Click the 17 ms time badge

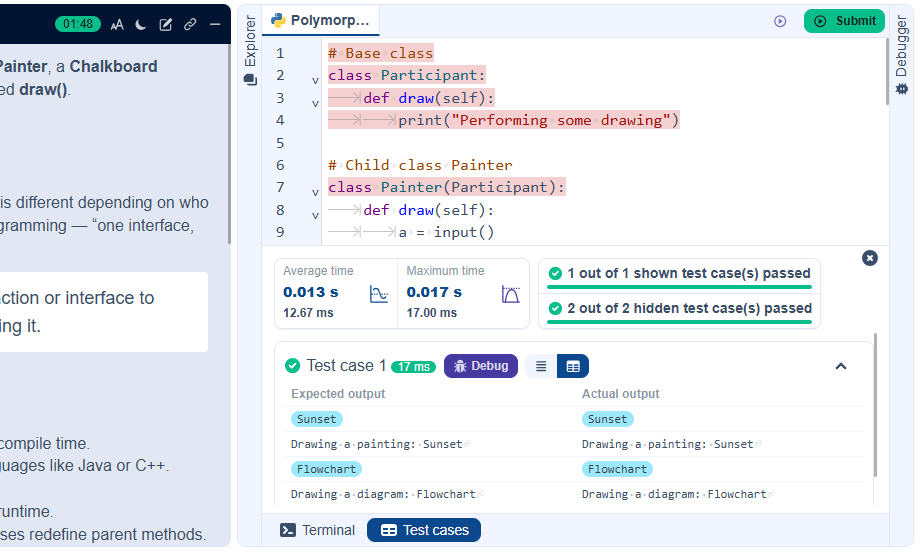click(x=414, y=367)
